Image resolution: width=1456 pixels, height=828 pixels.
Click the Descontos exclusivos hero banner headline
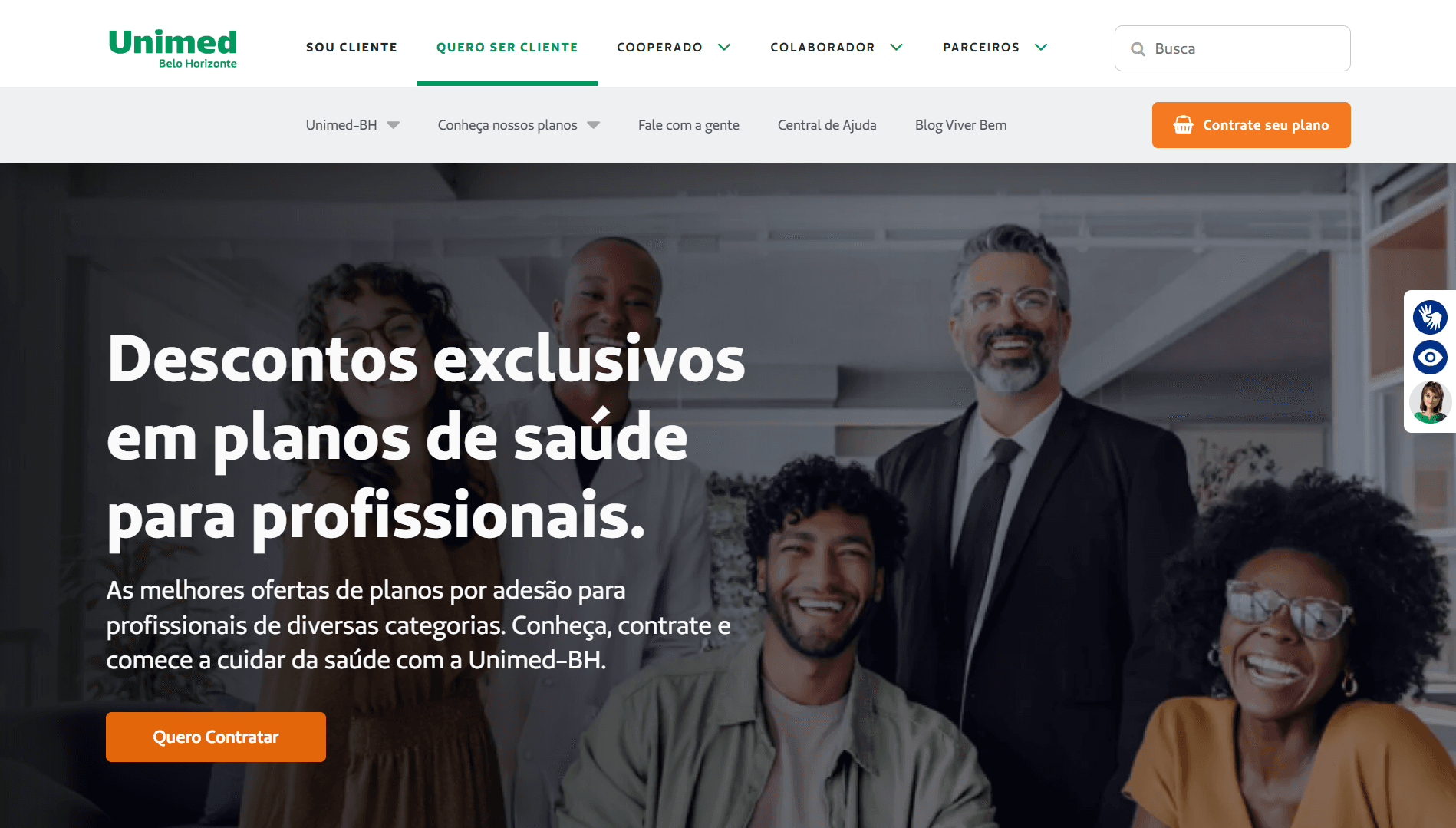coord(426,437)
